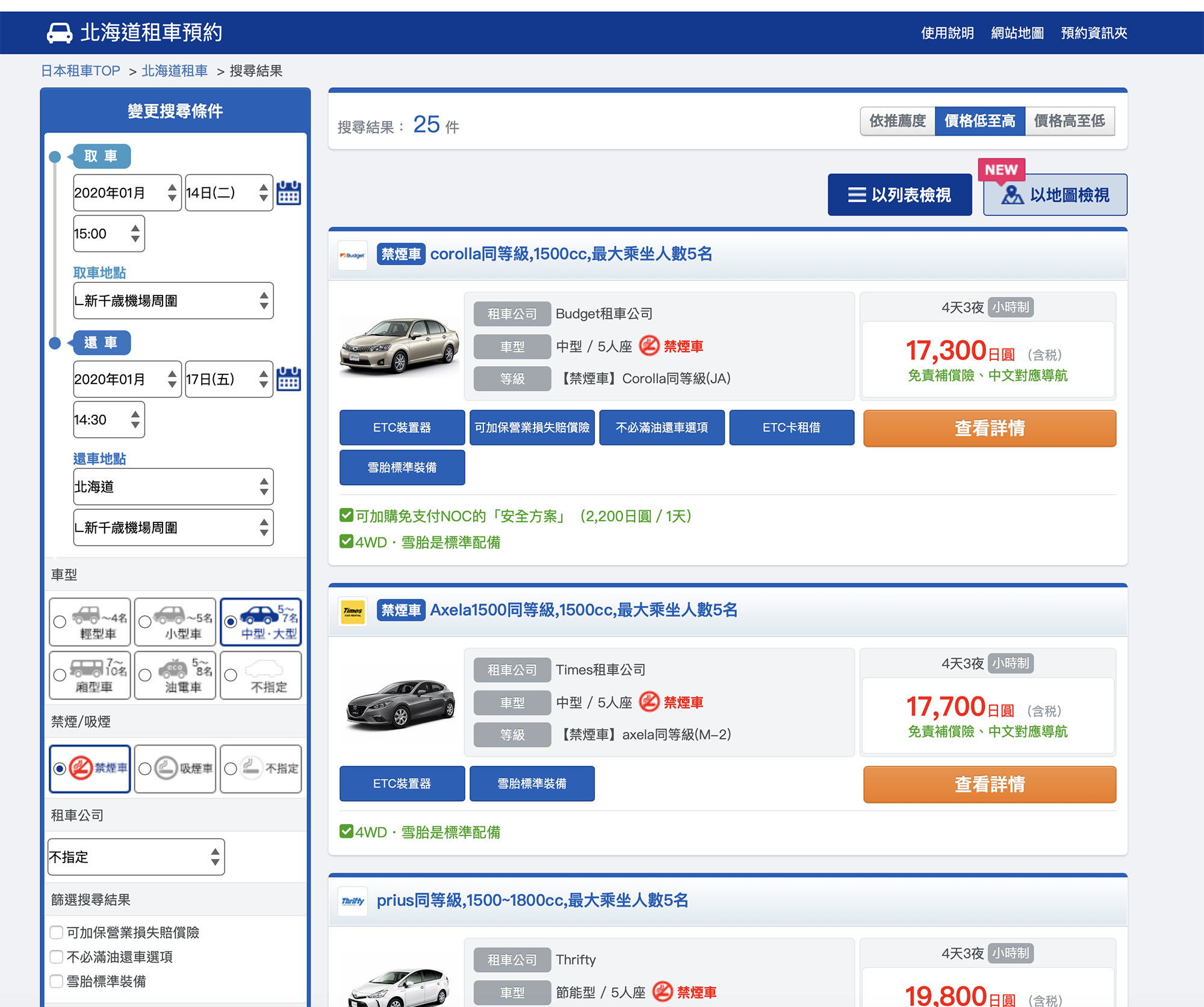The image size is (1204, 1007).
Task: Check 雪胎標準裝備 filter
Action: click(57, 981)
